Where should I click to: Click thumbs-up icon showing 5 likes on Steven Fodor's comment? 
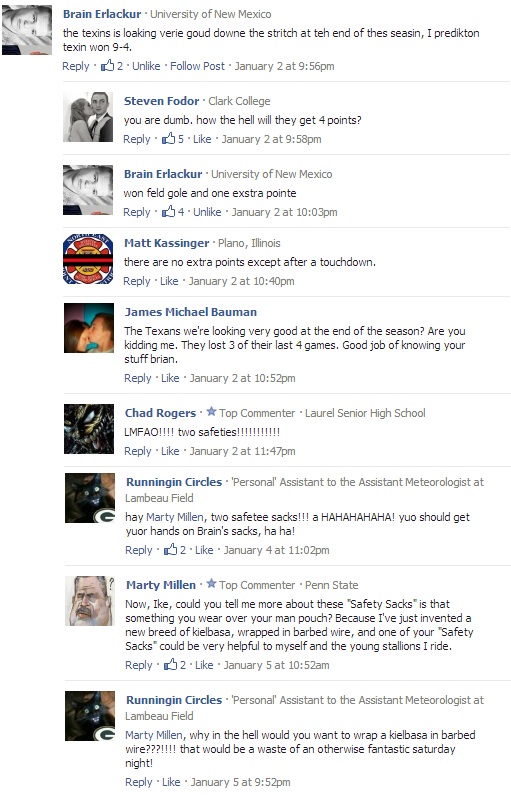click(x=168, y=139)
